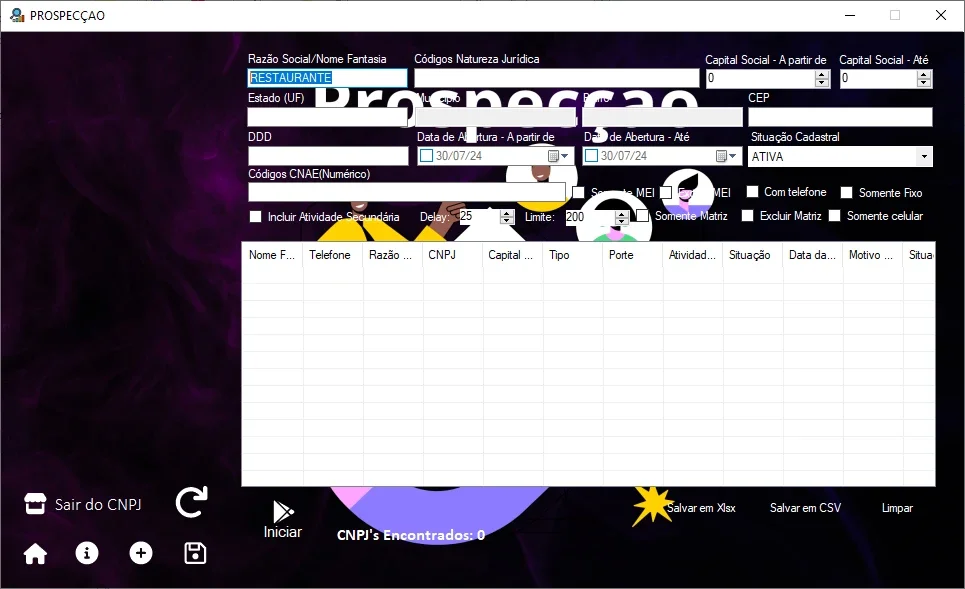
Task: Toggle the Somente celular checkbox
Action: pos(835,215)
